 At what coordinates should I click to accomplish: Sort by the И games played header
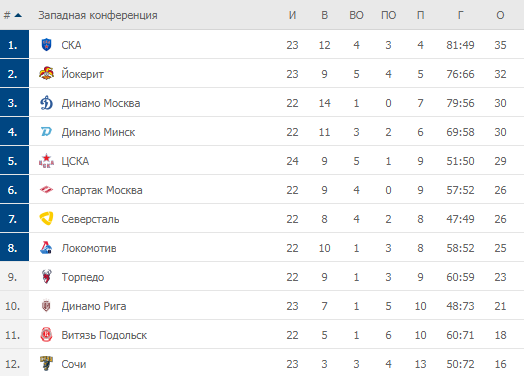292,15
